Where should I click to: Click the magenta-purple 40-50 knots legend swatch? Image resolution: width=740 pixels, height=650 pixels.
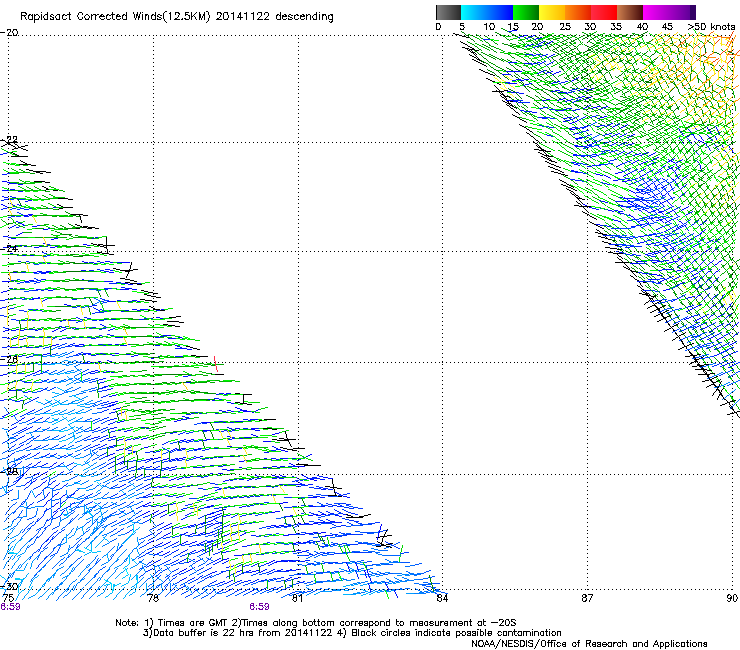[669, 12]
